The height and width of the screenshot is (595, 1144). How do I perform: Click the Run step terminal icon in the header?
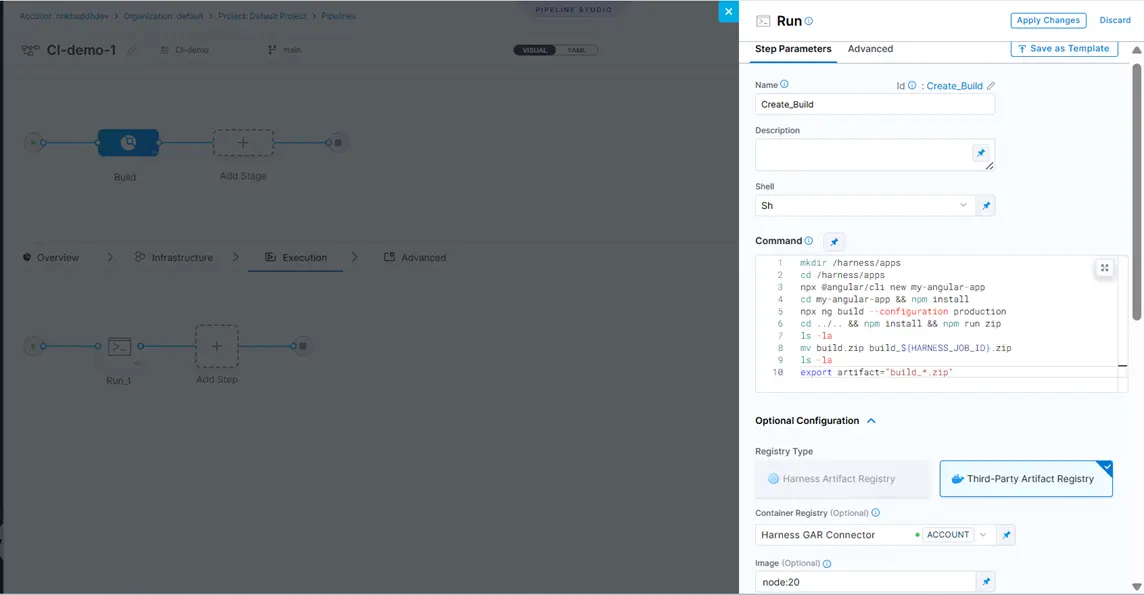pos(763,21)
